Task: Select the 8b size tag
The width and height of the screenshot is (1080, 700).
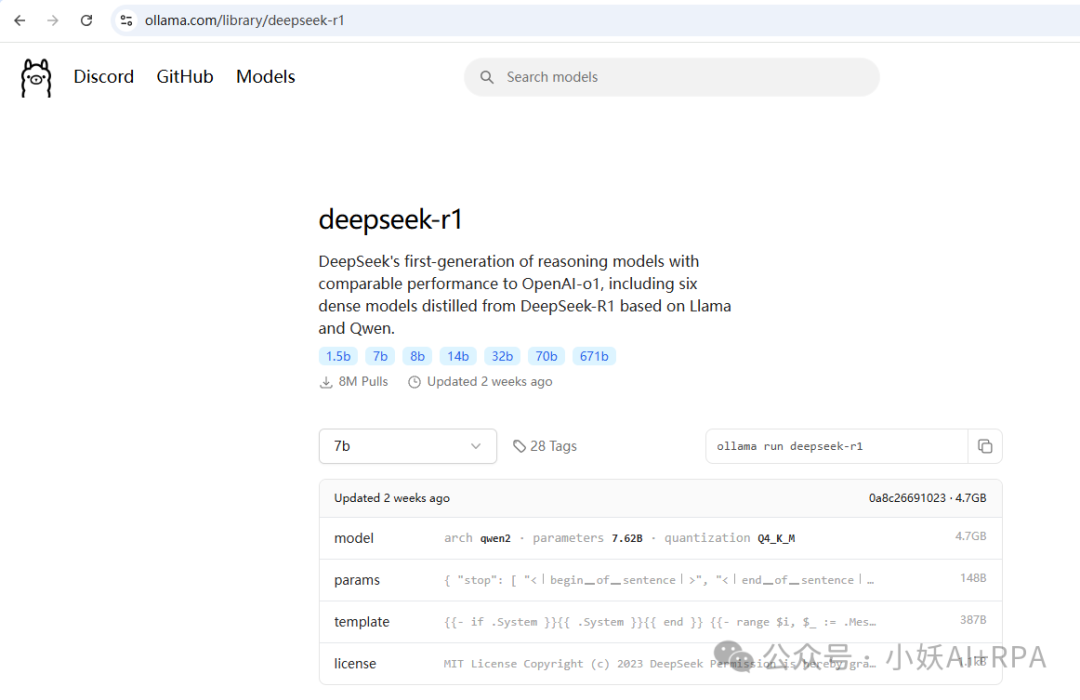Action: click(x=417, y=356)
